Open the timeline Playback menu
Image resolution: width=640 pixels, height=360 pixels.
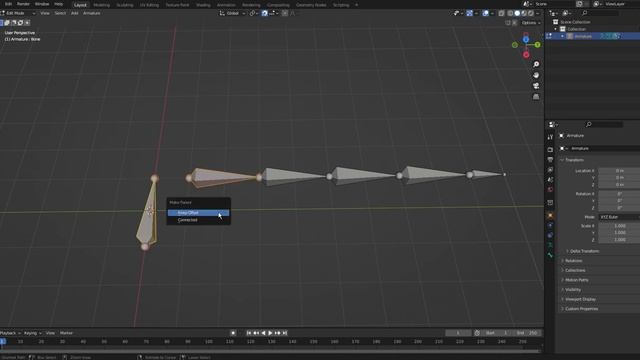coord(10,333)
